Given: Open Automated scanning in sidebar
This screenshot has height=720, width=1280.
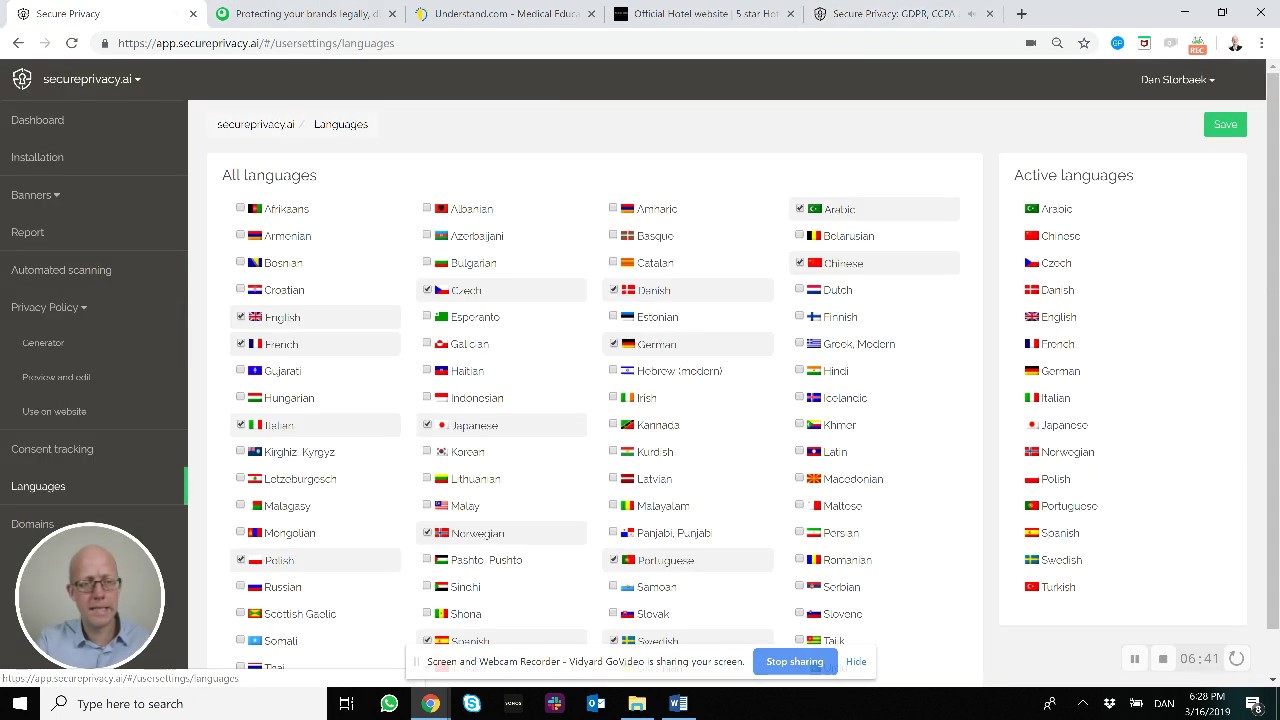Looking at the screenshot, I should (x=61, y=270).
